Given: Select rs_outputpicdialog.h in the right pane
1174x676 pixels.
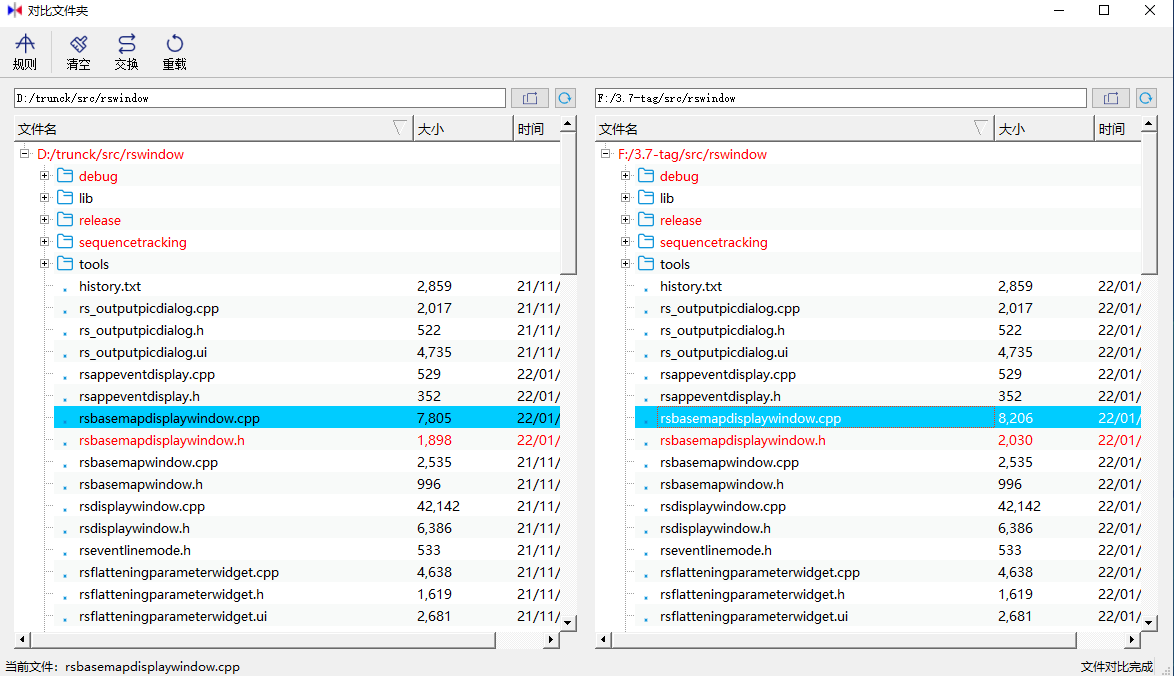Looking at the screenshot, I should click(722, 330).
